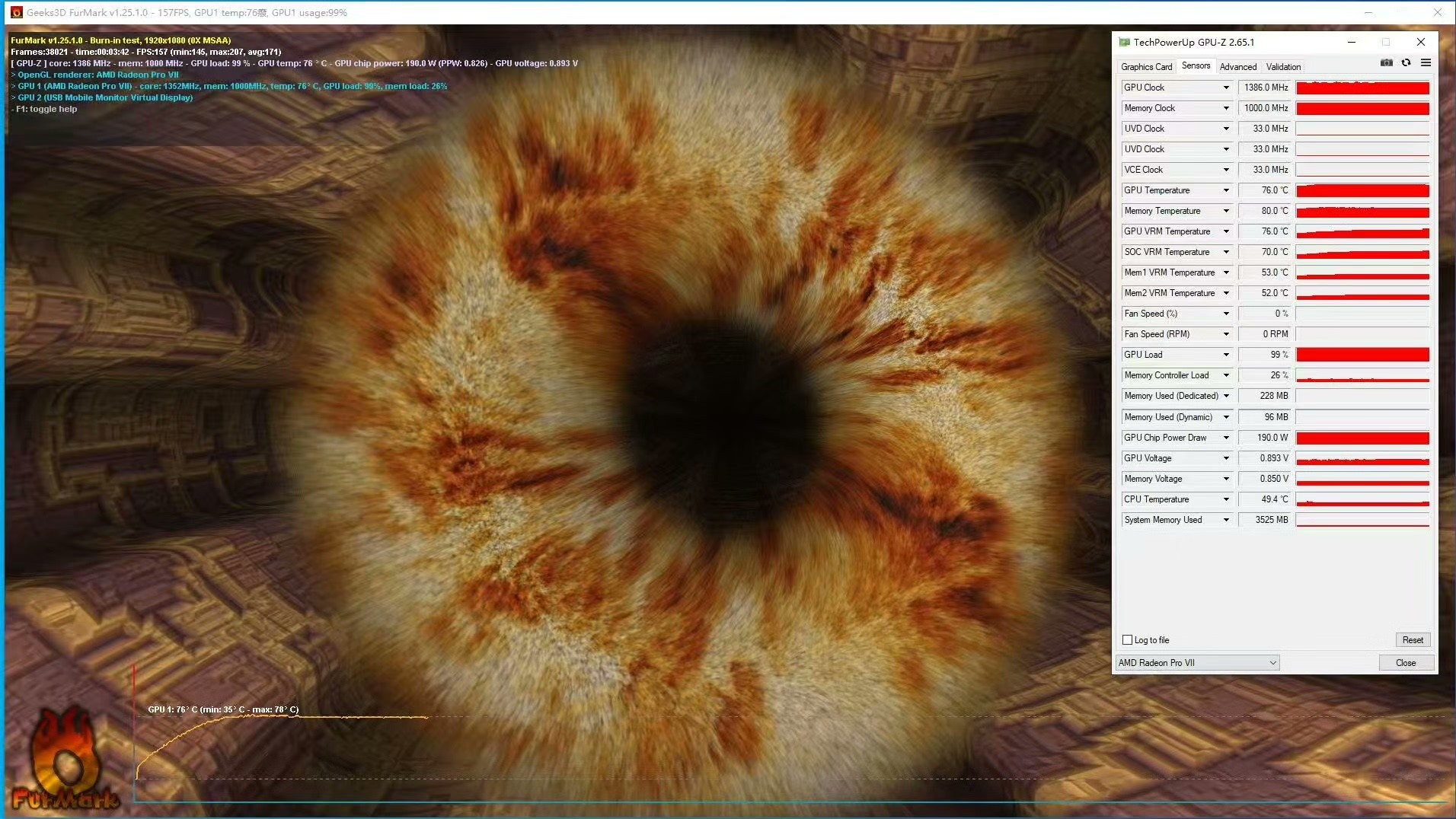Click the GPU Clock 1386.0 MHz value

click(1265, 88)
